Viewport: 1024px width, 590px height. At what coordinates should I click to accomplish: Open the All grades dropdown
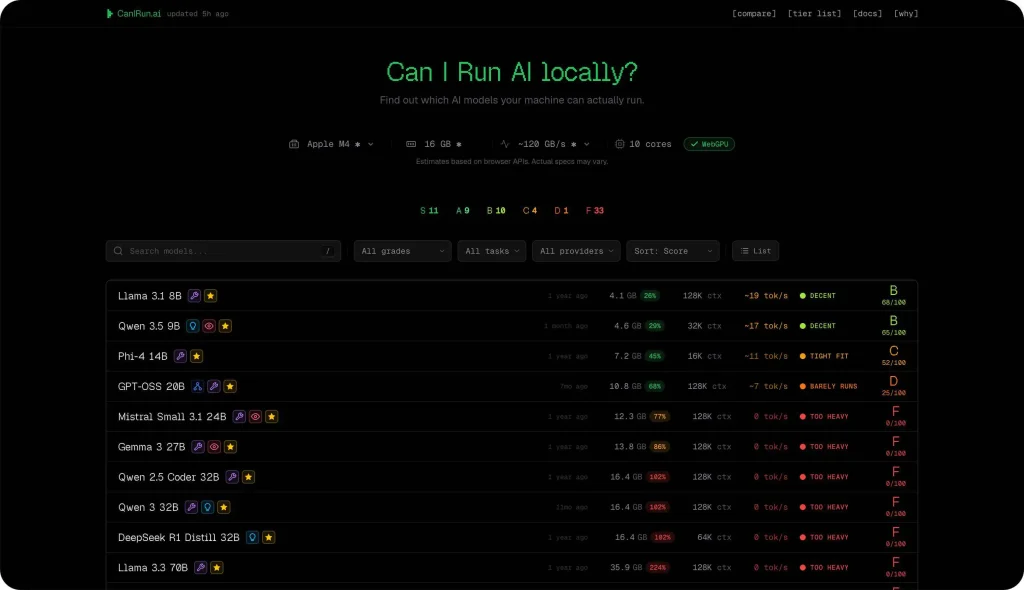click(402, 251)
